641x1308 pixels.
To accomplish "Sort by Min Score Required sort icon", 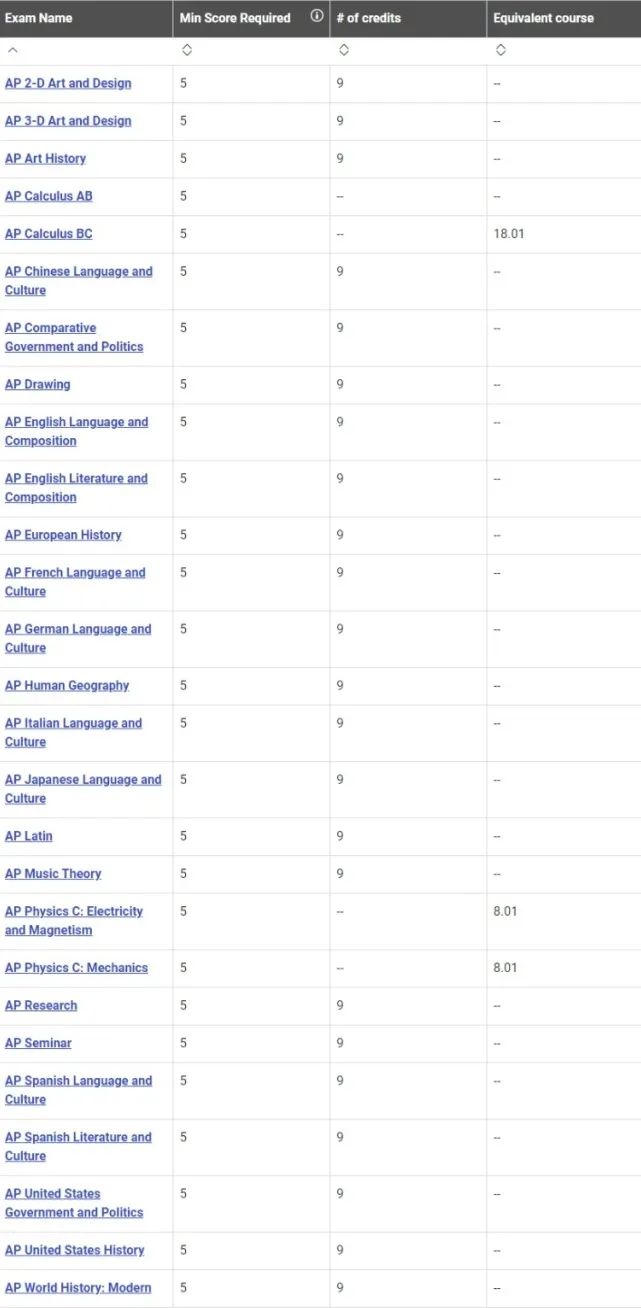I will (x=186, y=50).
